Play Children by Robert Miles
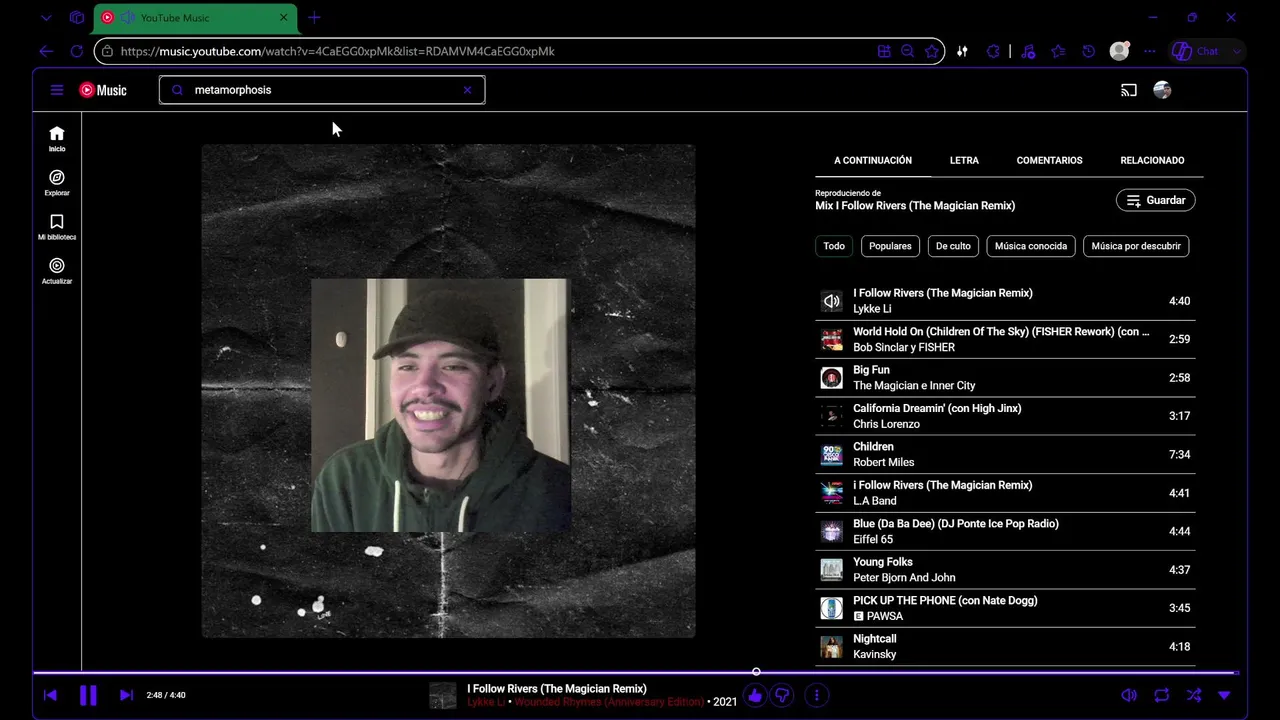This screenshot has height=720, width=1280. tap(1005, 455)
